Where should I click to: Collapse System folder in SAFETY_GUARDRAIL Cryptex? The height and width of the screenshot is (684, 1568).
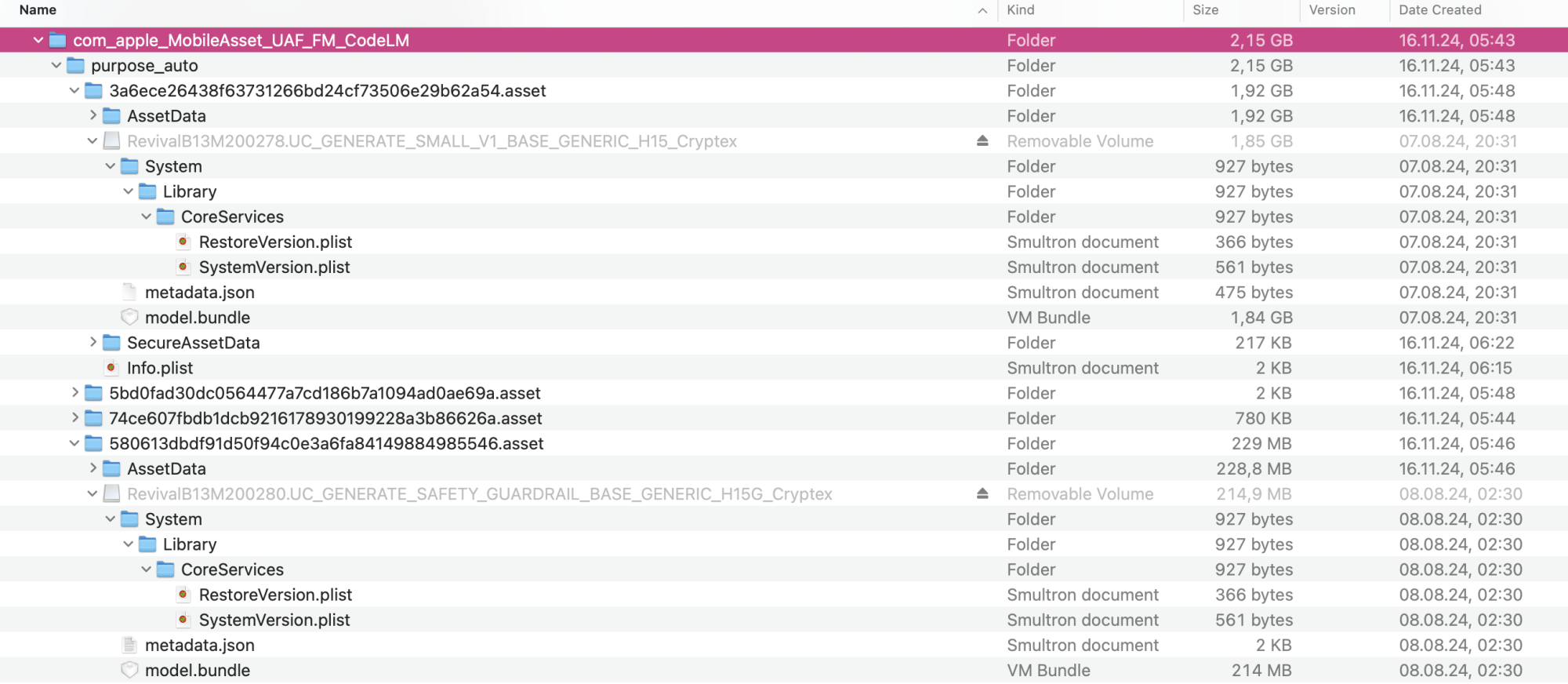point(110,518)
